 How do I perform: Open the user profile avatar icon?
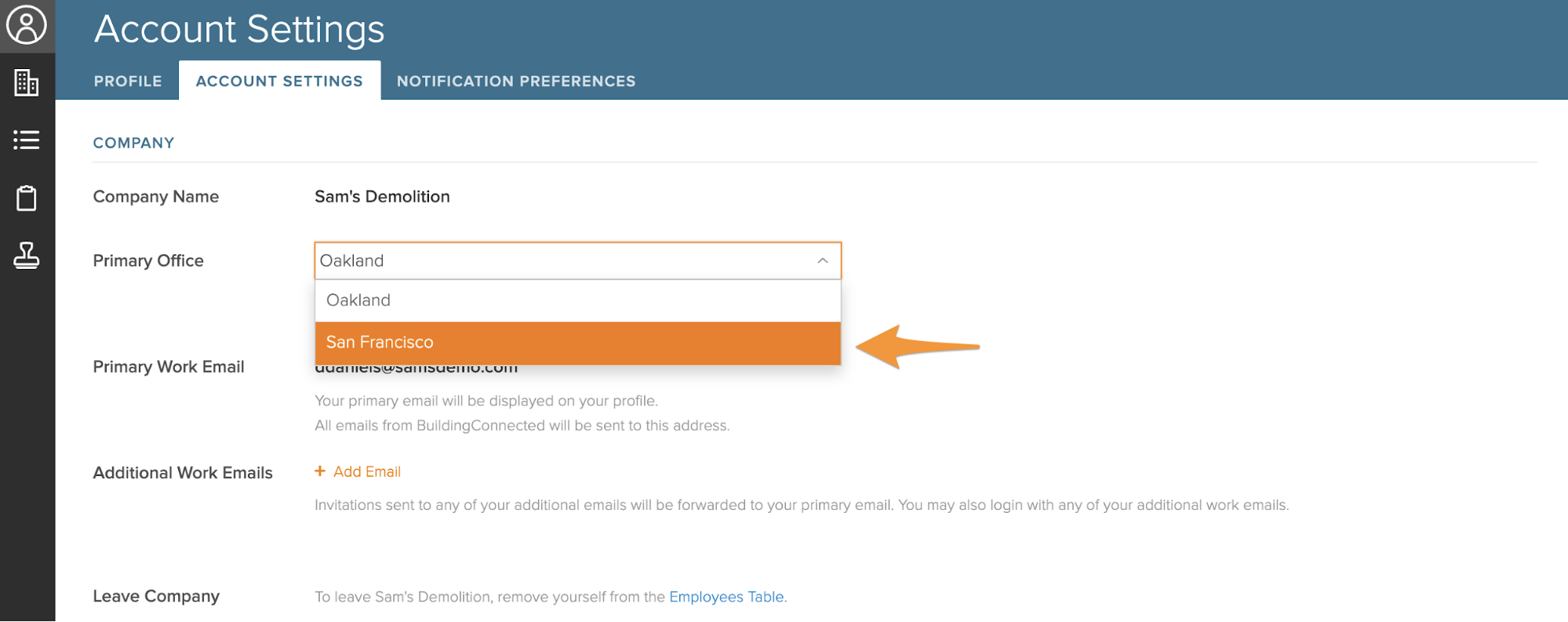27,25
